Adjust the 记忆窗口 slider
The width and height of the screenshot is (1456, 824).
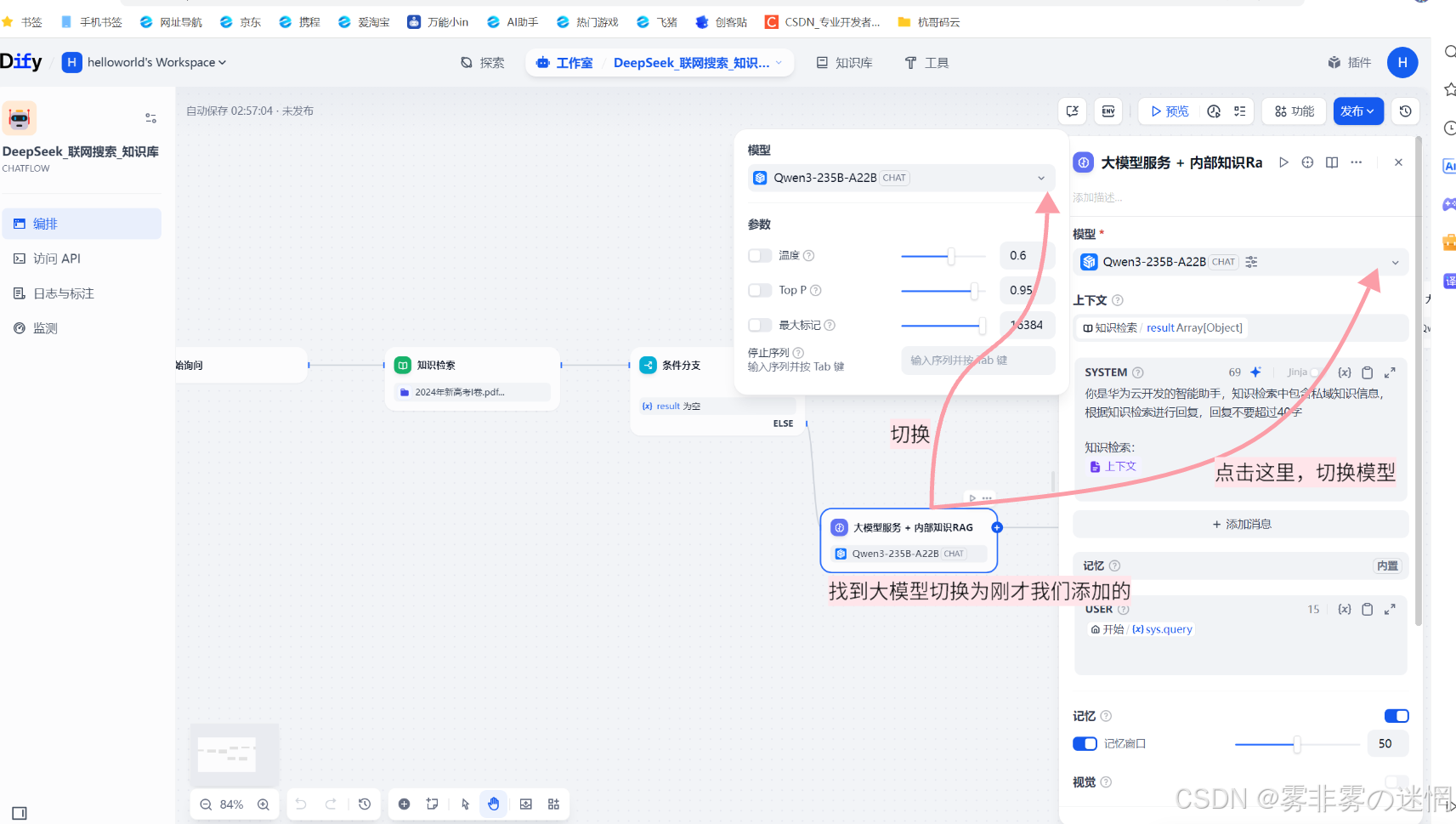[x=1298, y=744]
